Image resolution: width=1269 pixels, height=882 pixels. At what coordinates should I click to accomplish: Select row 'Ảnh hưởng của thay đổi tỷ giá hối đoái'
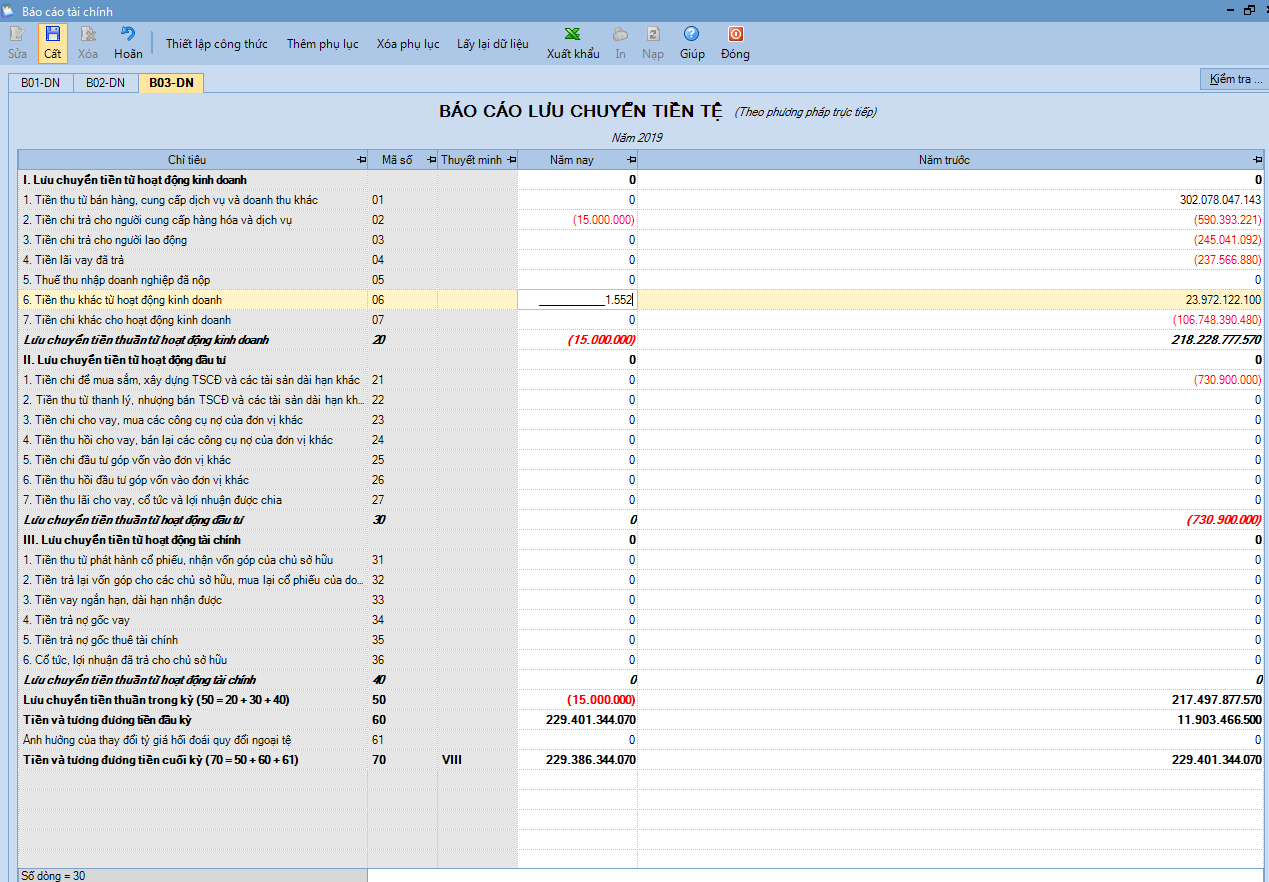pos(640,740)
